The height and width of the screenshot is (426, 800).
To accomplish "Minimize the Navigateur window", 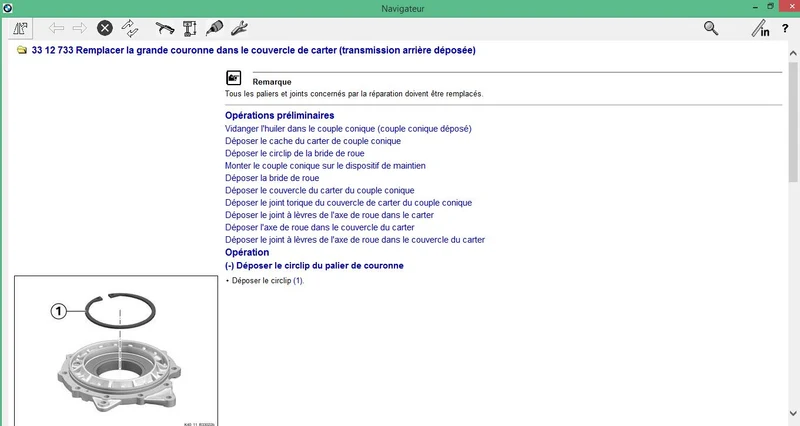I will (x=755, y=8).
